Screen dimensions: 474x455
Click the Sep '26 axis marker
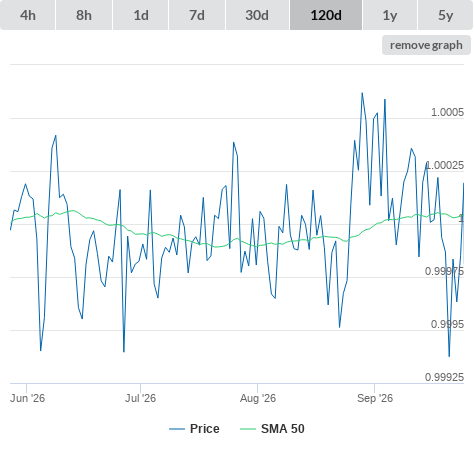[x=375, y=398]
